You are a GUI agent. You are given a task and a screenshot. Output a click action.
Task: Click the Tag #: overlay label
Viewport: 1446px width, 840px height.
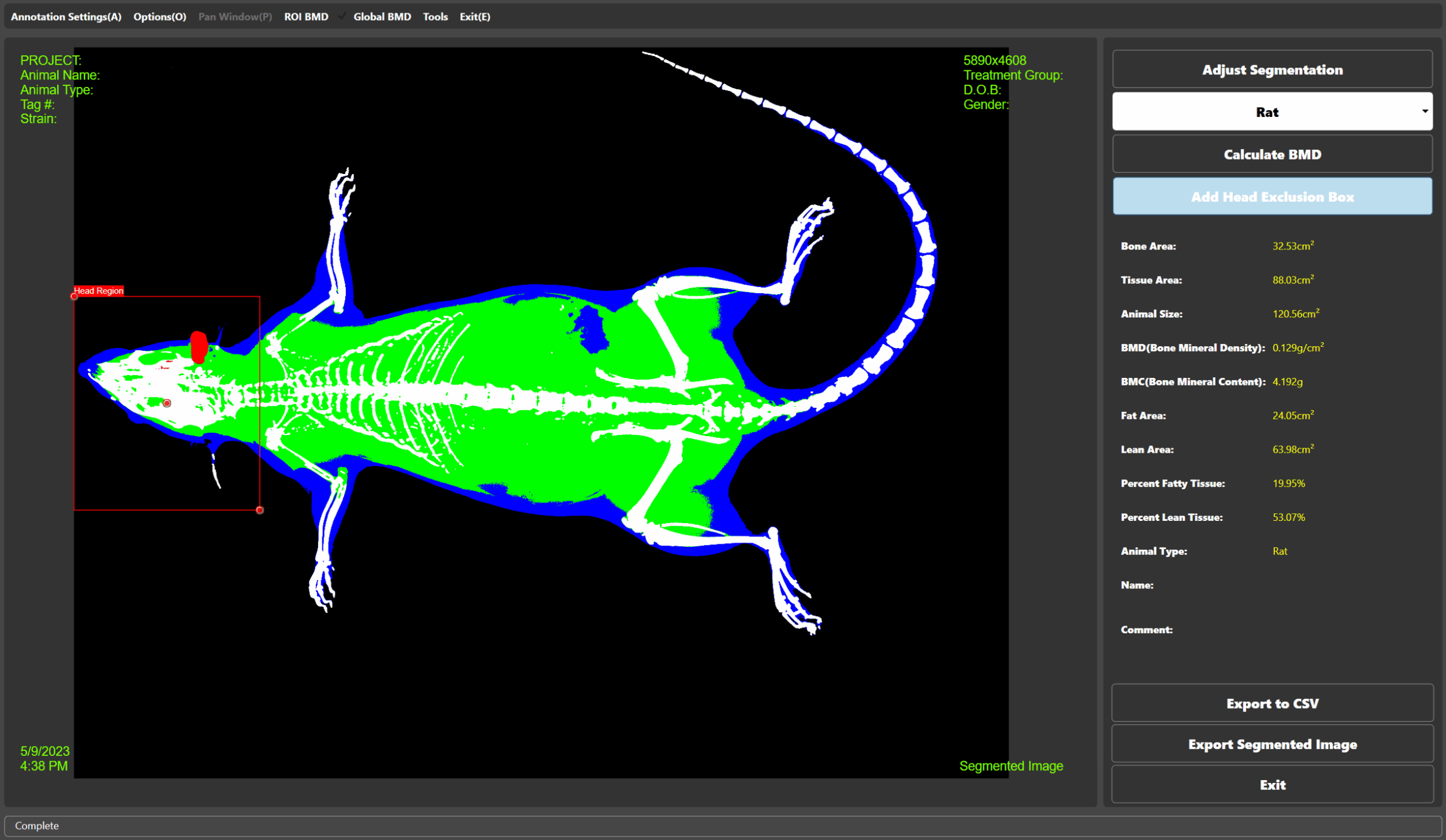click(x=37, y=105)
